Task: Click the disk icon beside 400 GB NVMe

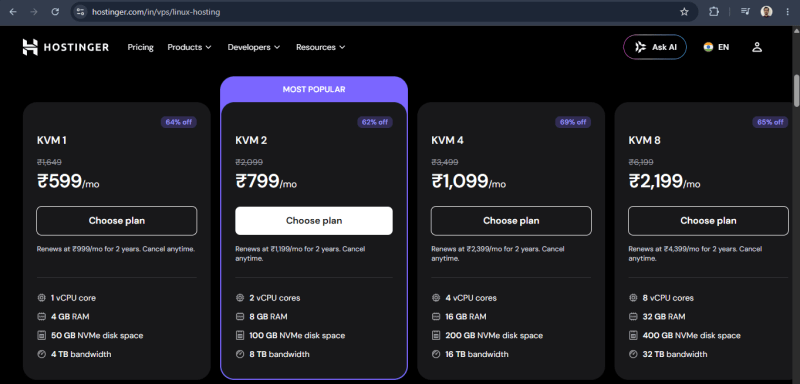Action: pyautogui.click(x=633, y=336)
